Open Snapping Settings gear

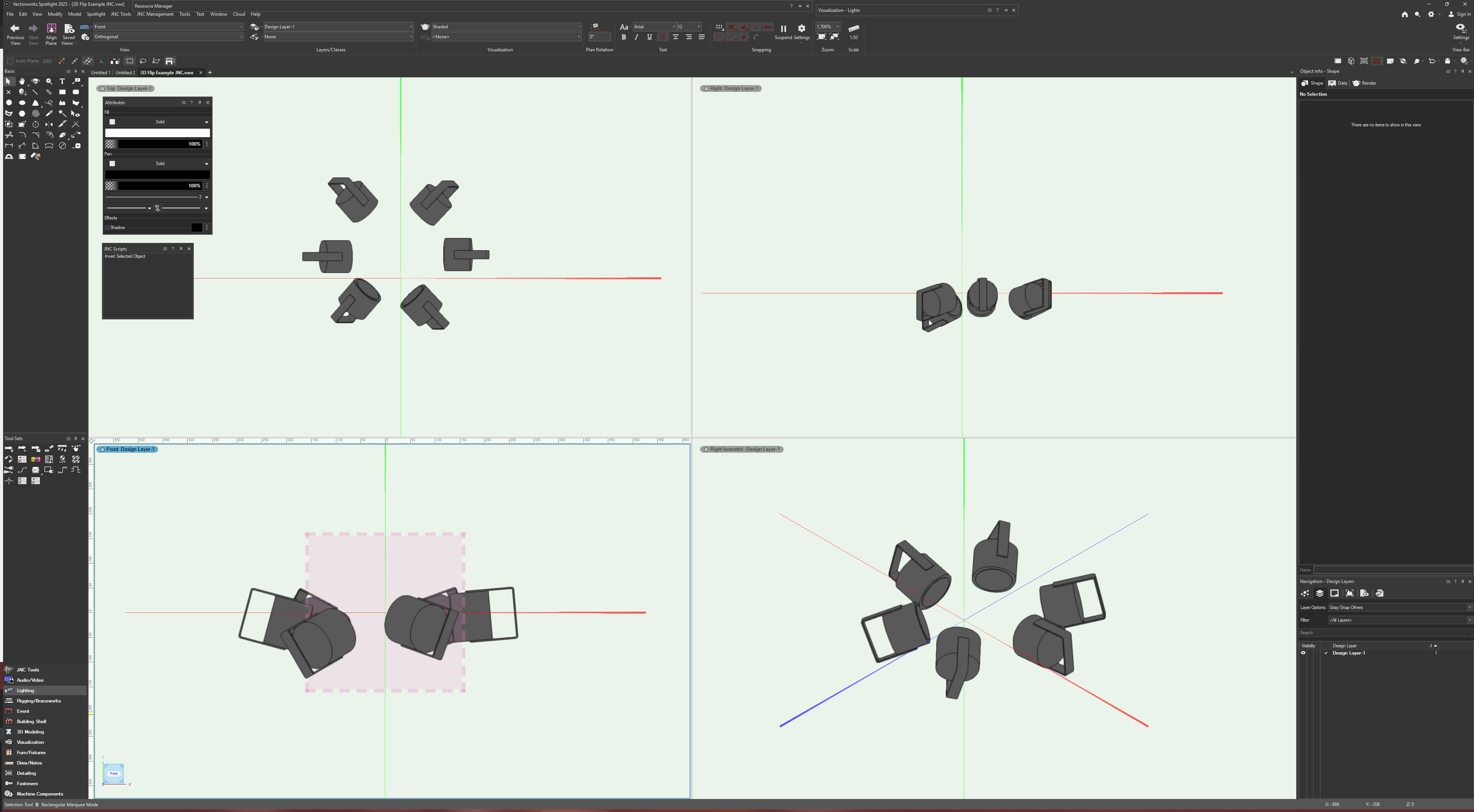(x=801, y=29)
